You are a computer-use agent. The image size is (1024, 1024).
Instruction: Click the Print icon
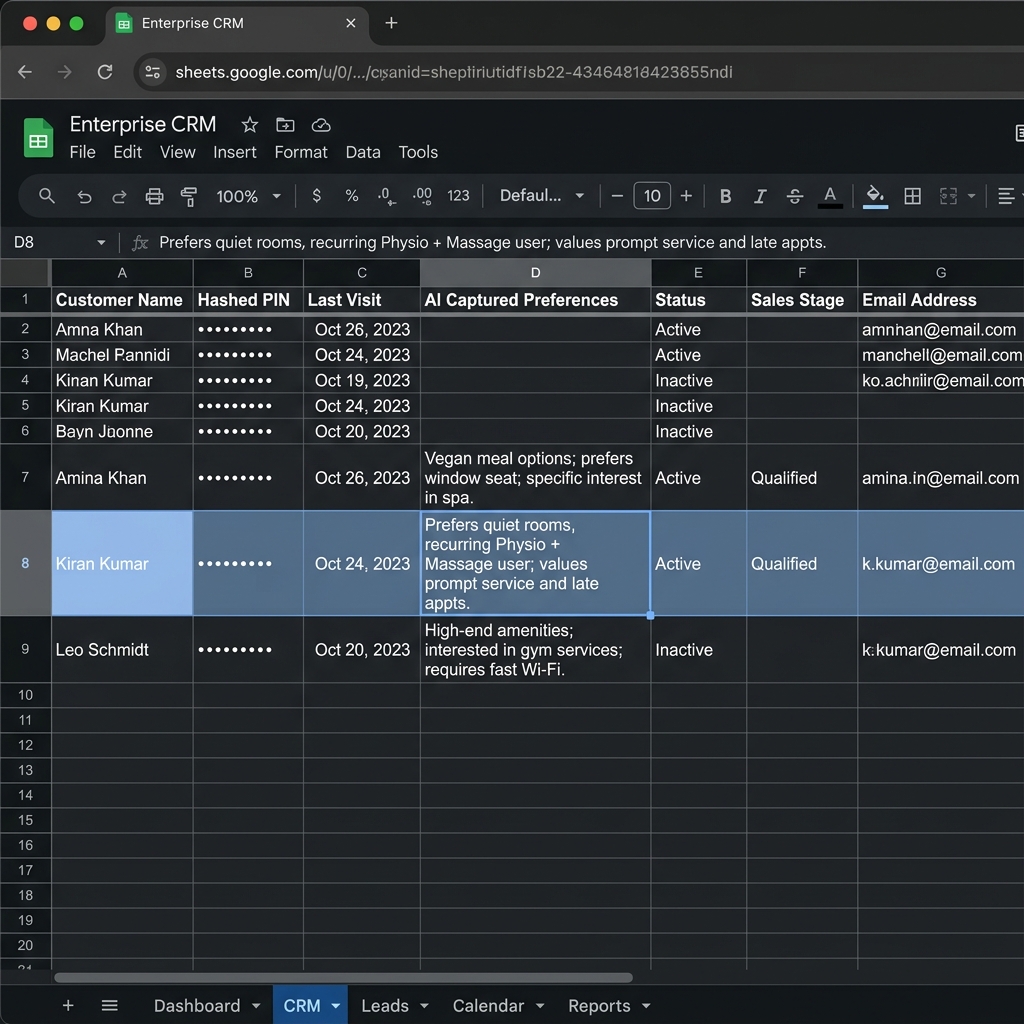pyautogui.click(x=154, y=196)
